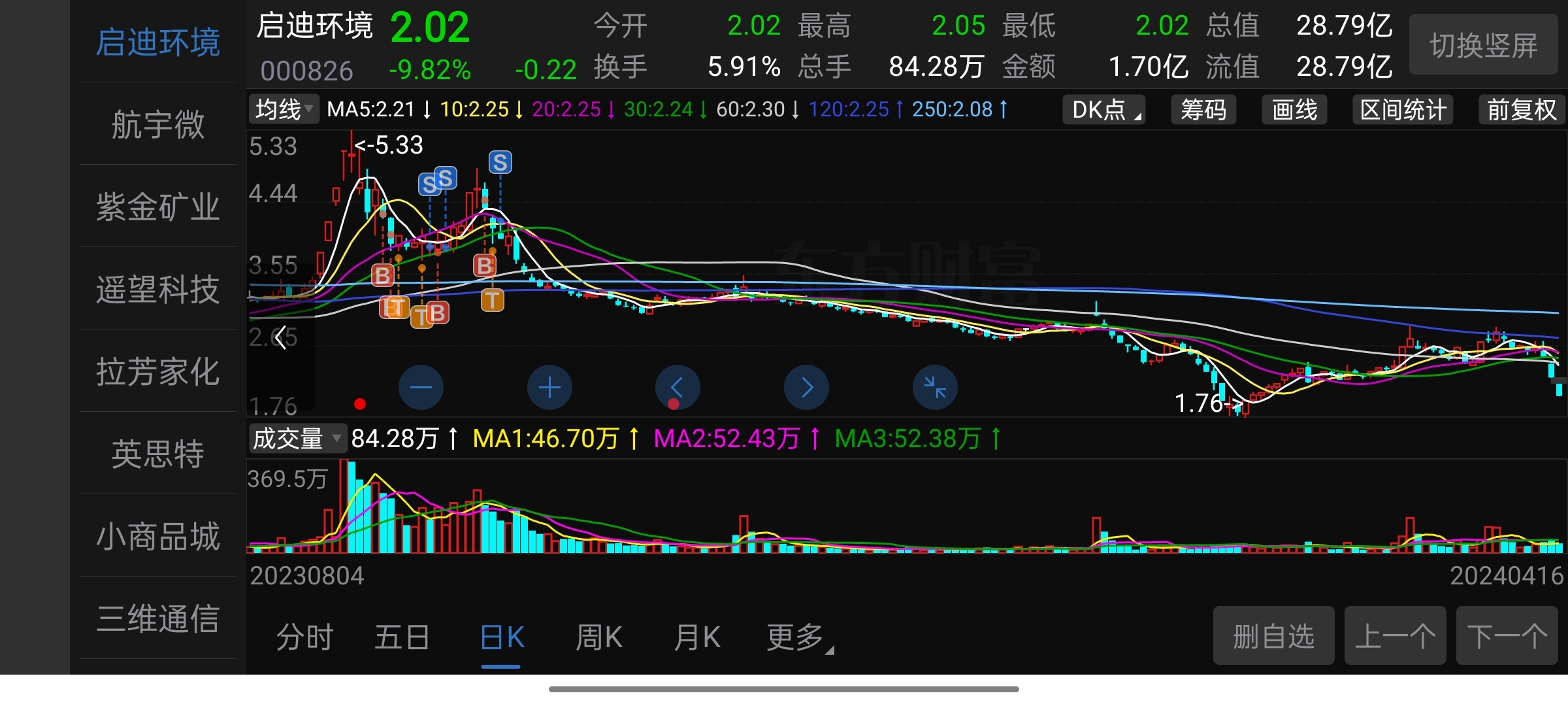Tap the scroll chart right arrow icon
This screenshot has height=706, width=1568.
806,388
